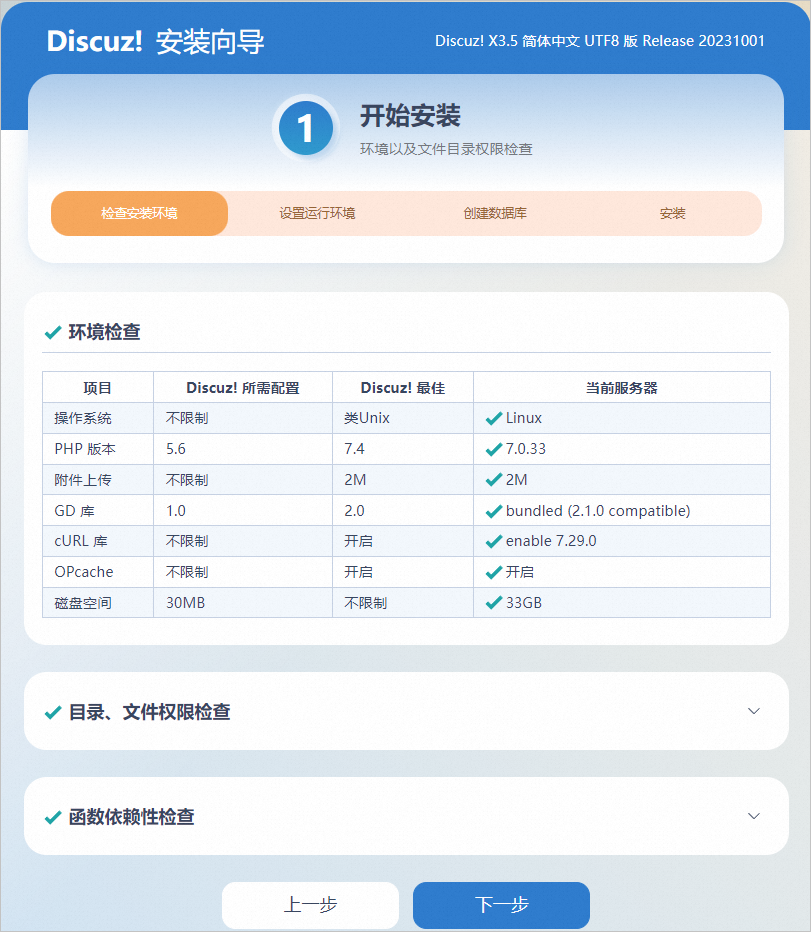811x932 pixels.
Task: Click checkmark icon next to 7.0.33
Action: click(493, 449)
